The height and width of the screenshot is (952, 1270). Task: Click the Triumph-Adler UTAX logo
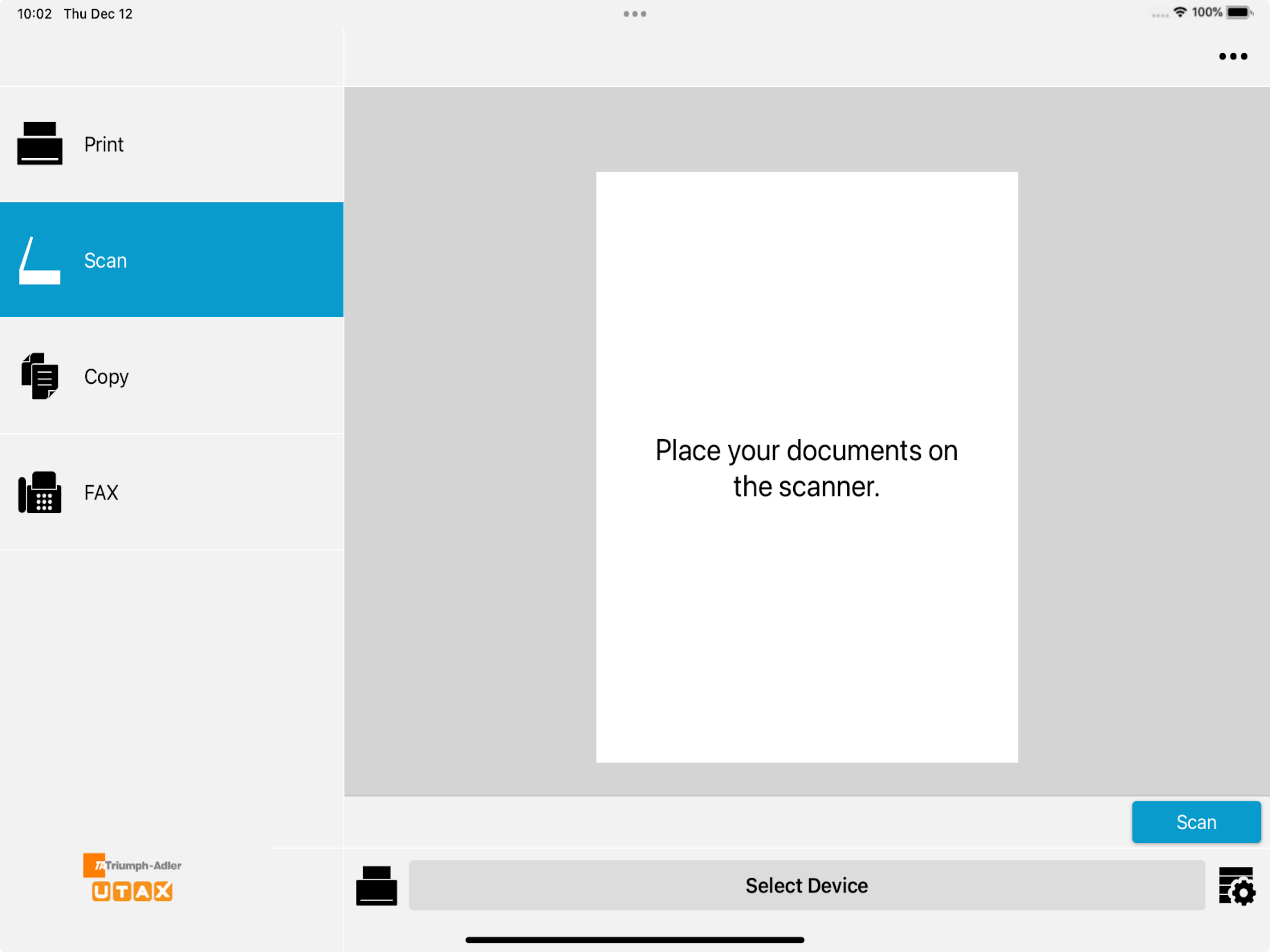pos(132,877)
